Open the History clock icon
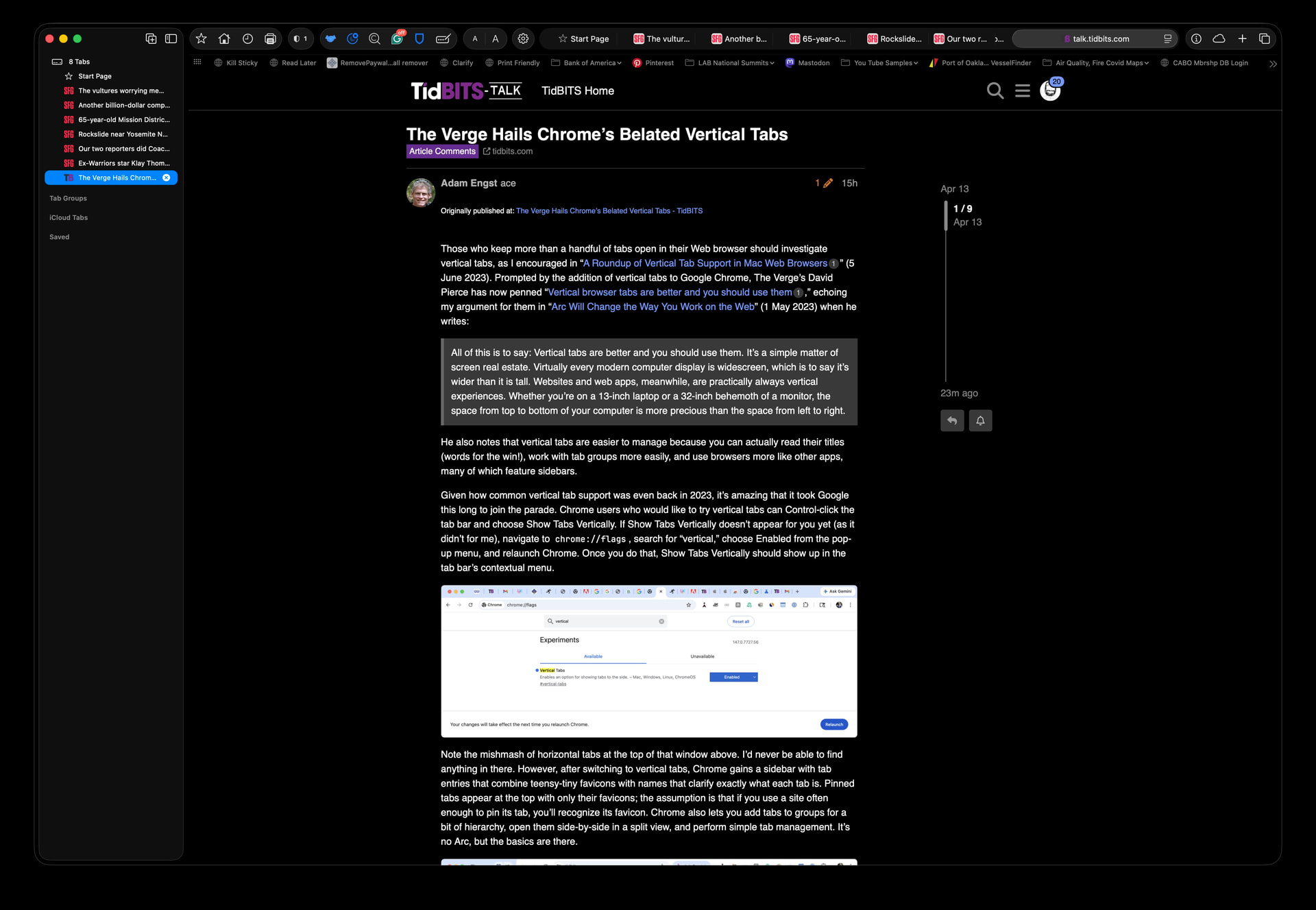 (247, 39)
